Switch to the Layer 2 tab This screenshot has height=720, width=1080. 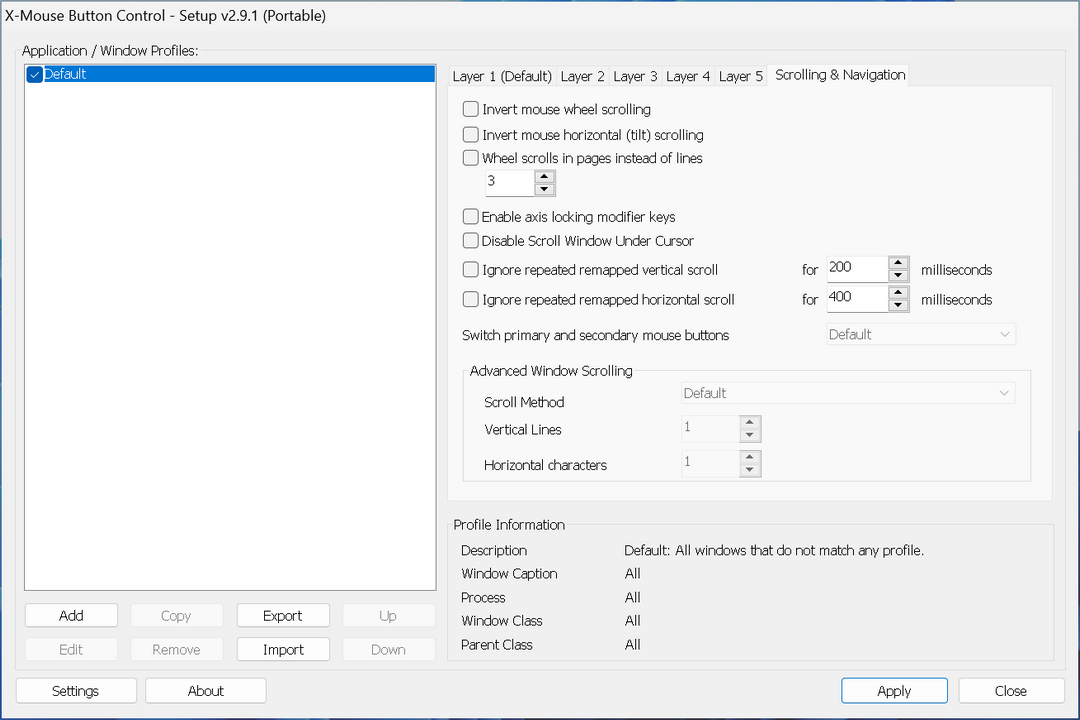pos(583,75)
